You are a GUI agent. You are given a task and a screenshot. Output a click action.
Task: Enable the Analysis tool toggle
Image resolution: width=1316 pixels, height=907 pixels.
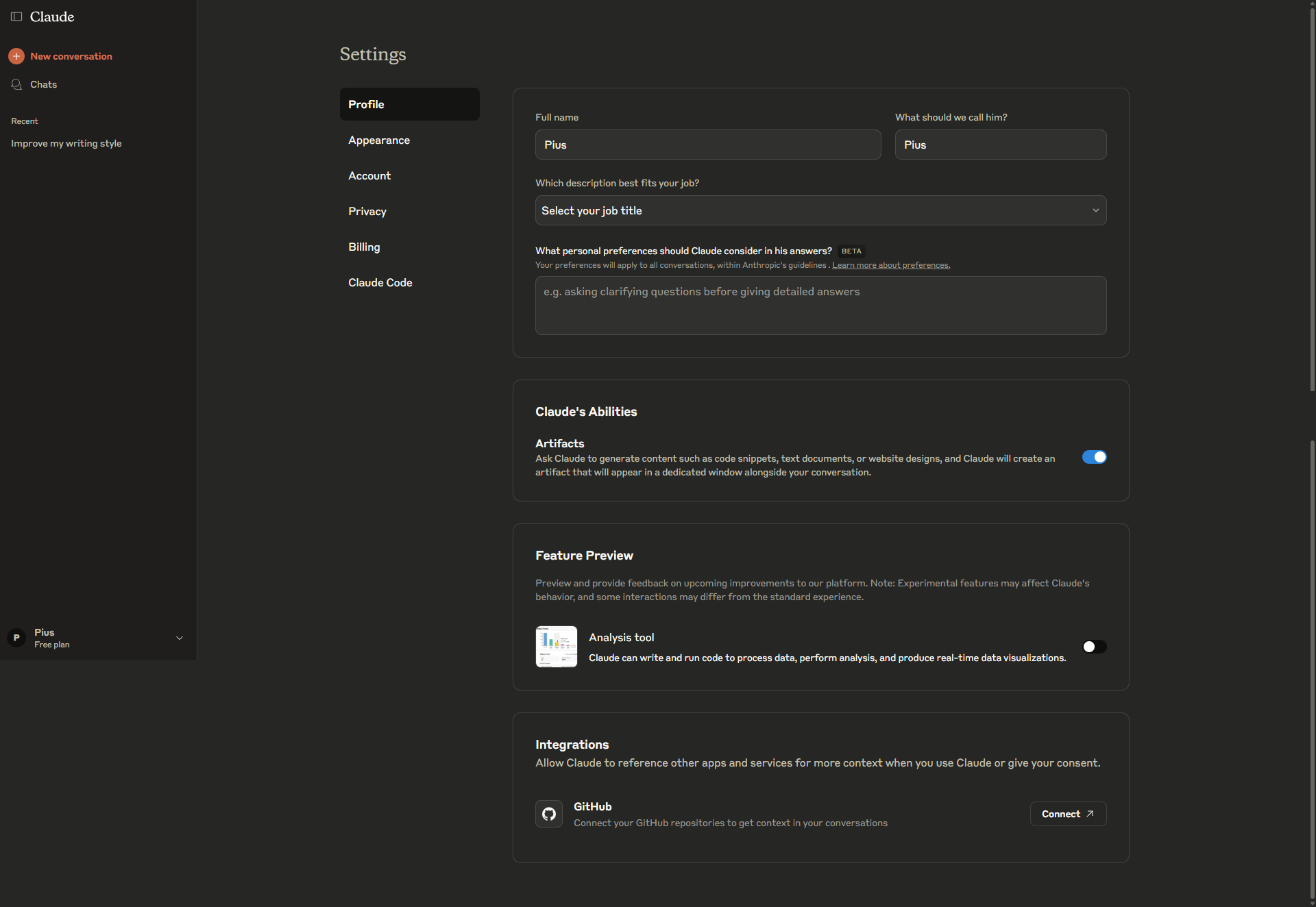pos(1094,647)
